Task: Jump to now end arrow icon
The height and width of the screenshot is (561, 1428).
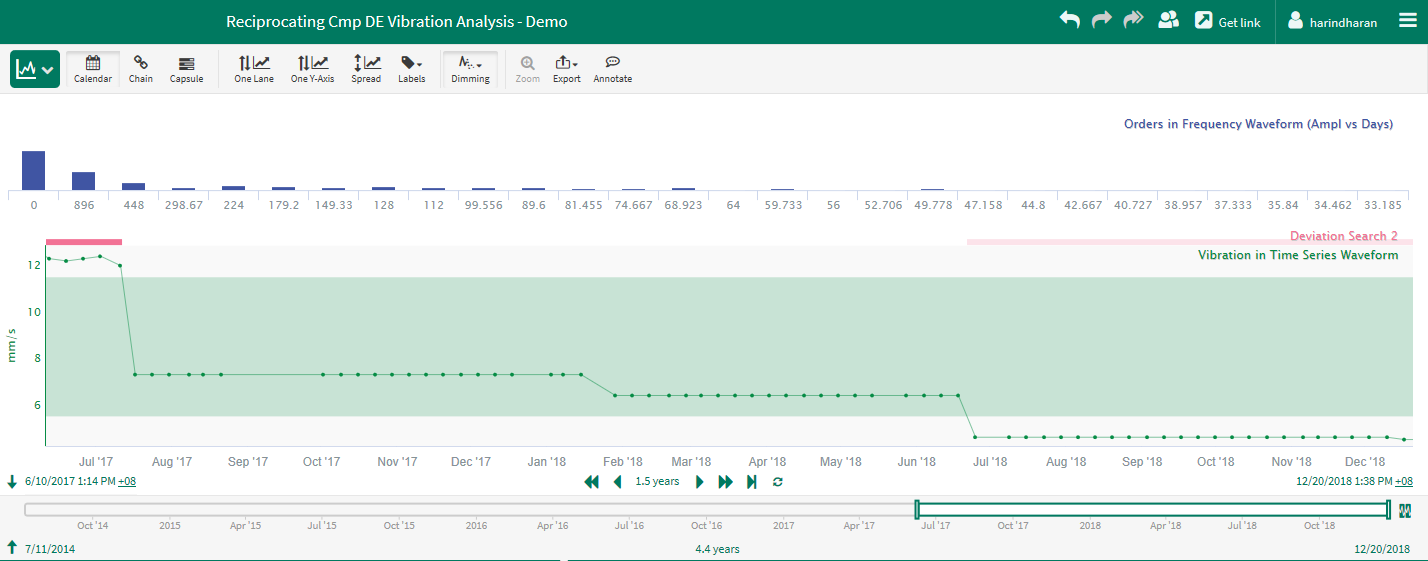Action: tap(751, 482)
